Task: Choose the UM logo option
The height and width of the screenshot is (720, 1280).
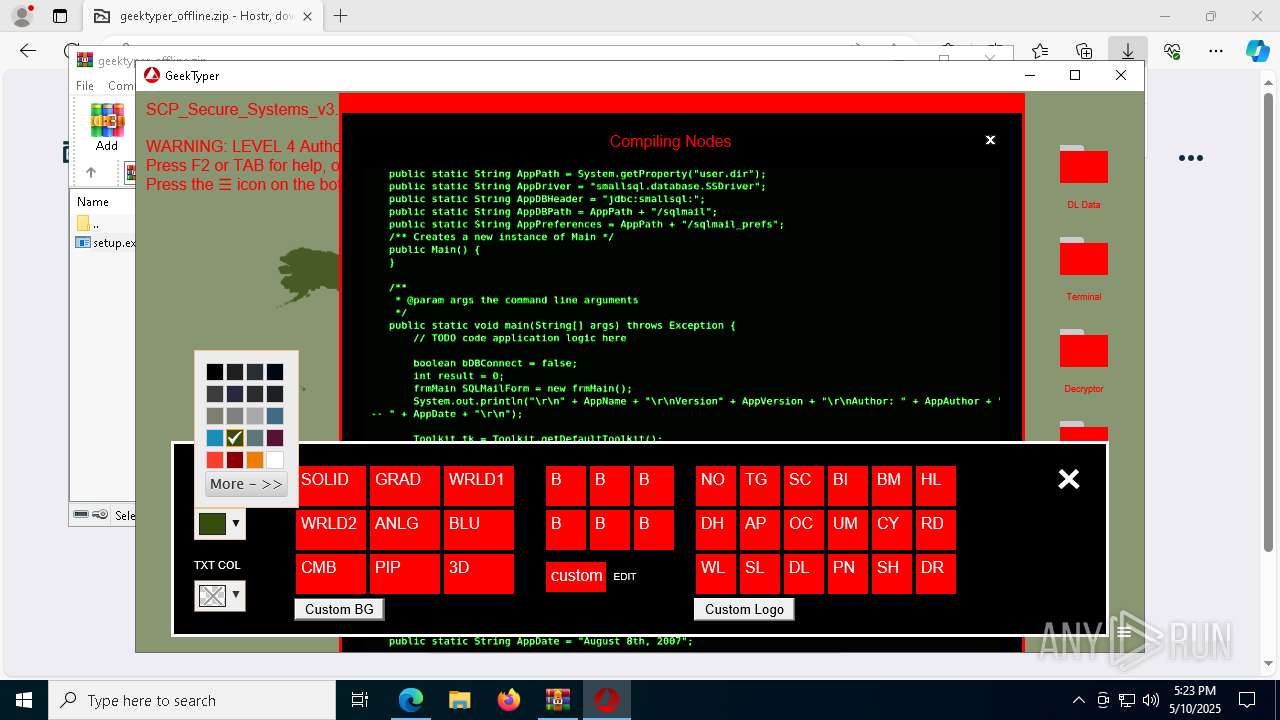Action: pos(848,529)
